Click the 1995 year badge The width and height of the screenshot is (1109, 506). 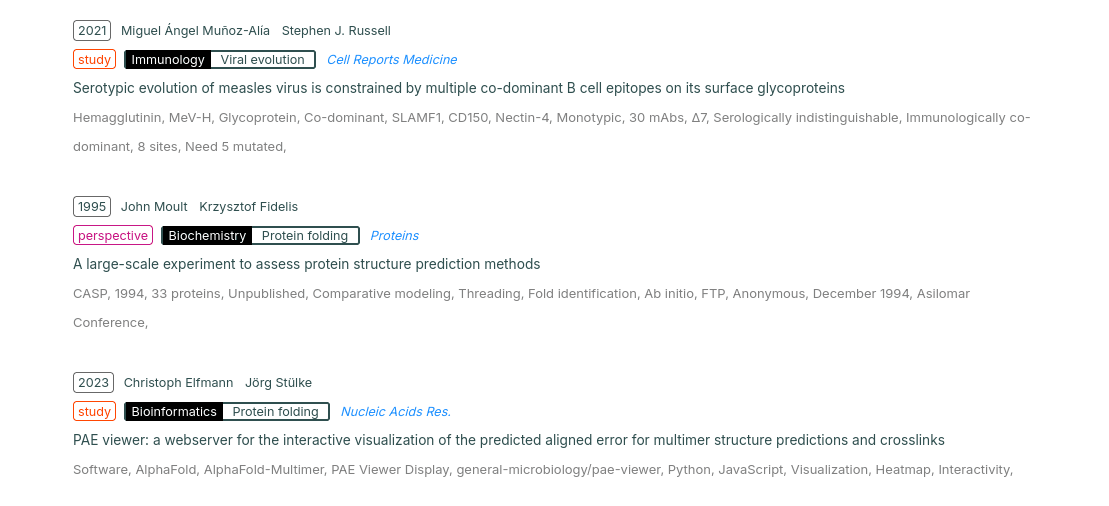[92, 207]
